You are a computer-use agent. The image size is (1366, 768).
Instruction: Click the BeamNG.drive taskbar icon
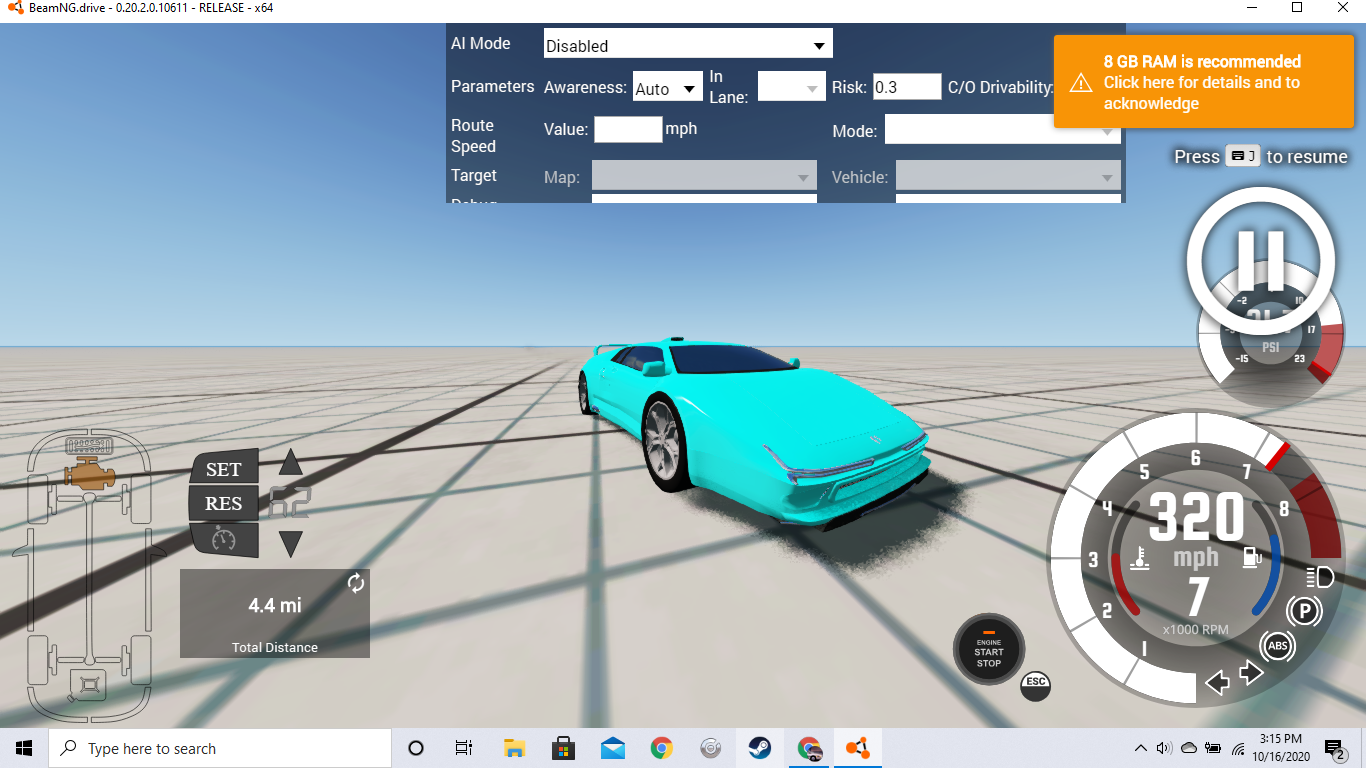click(857, 748)
